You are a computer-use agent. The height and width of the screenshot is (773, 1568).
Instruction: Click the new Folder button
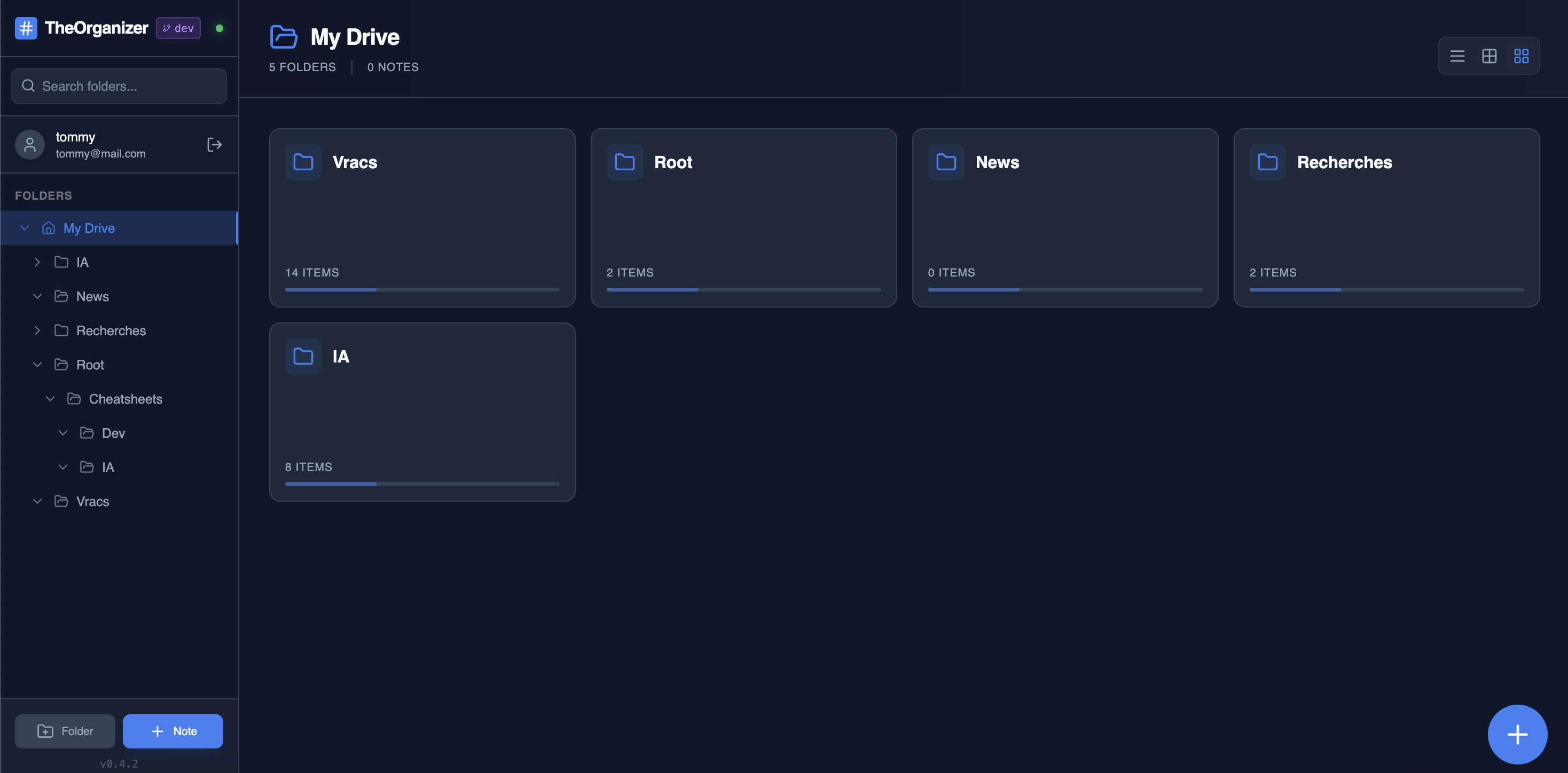pos(65,731)
